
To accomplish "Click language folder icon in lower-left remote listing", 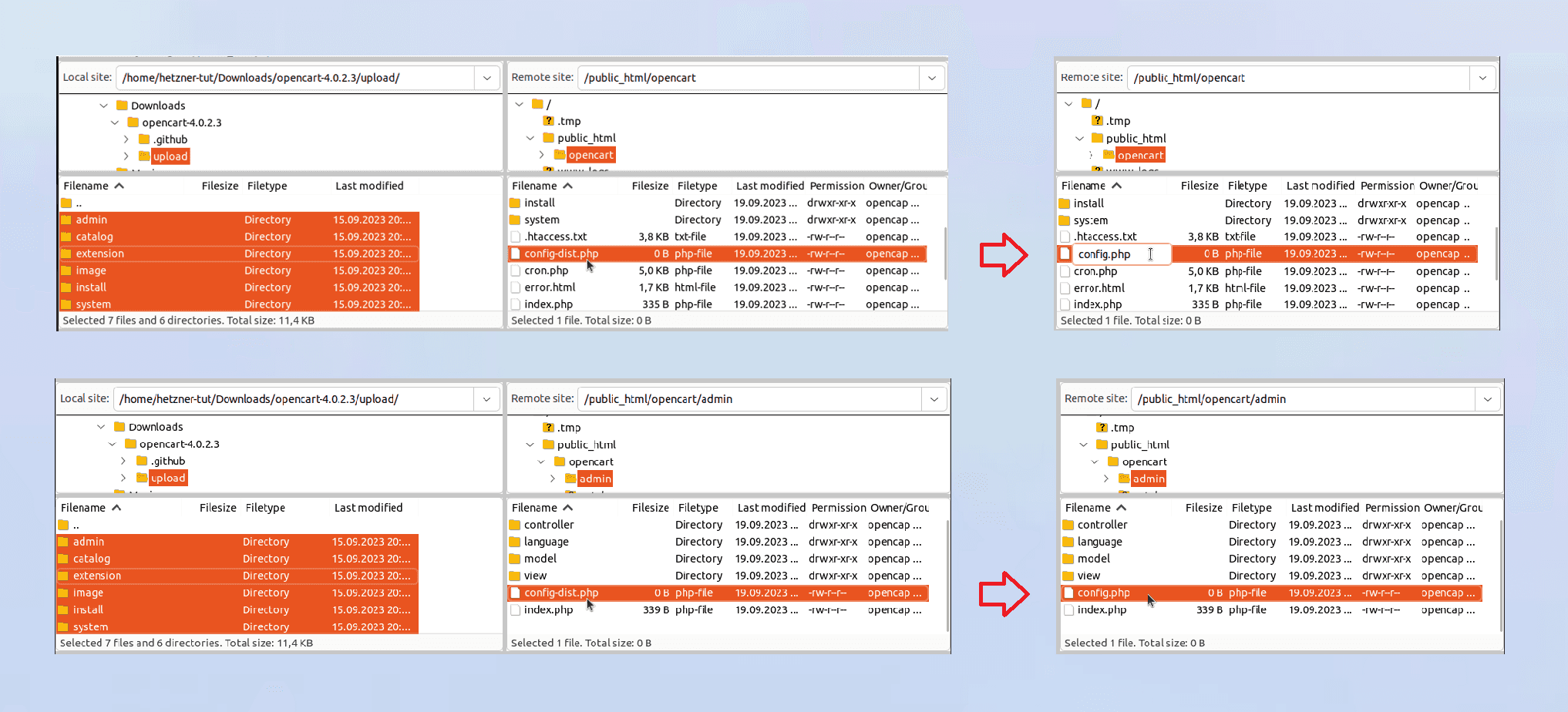I will [515, 542].
